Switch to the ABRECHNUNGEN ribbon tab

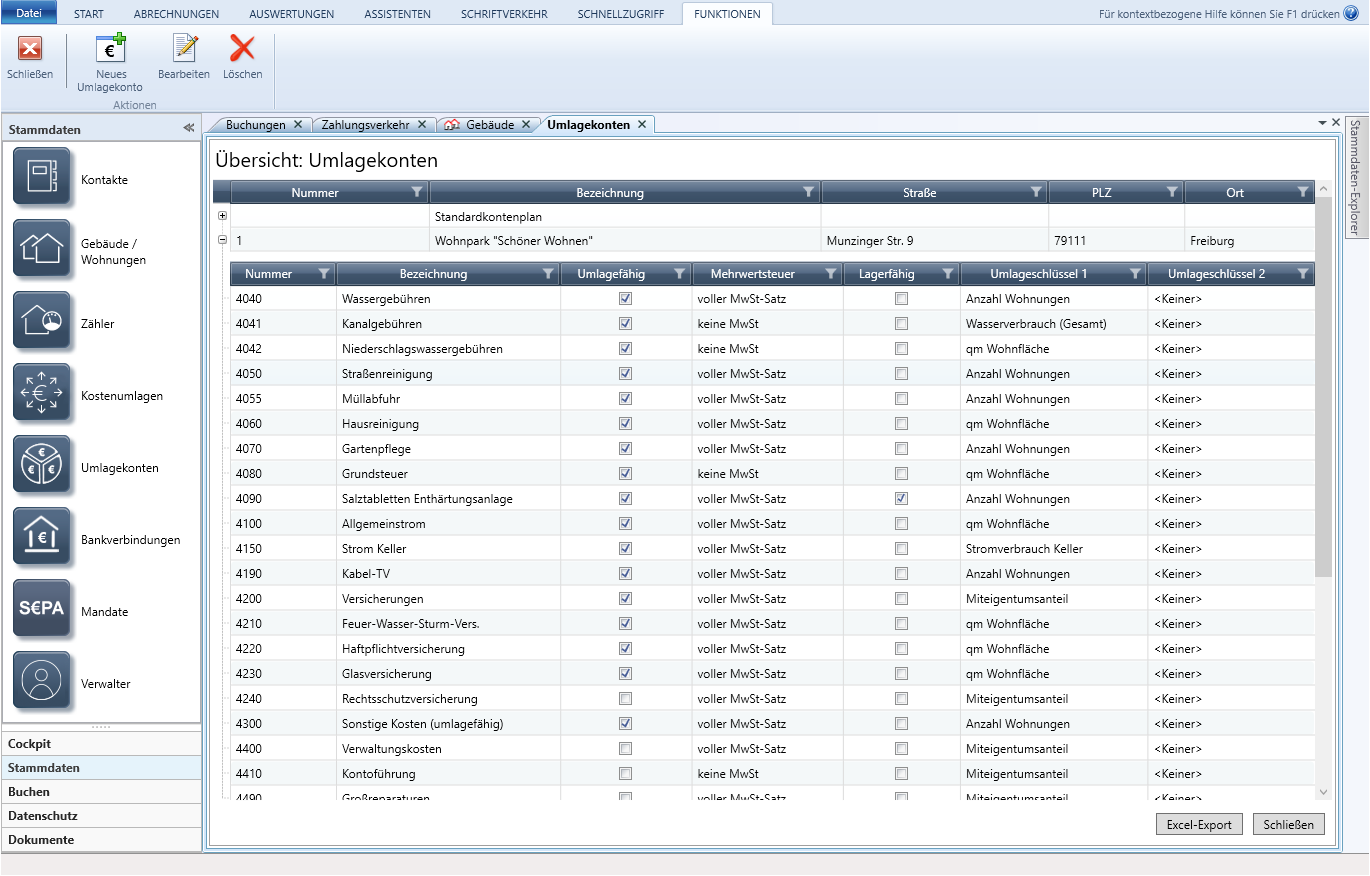pyautogui.click(x=177, y=14)
